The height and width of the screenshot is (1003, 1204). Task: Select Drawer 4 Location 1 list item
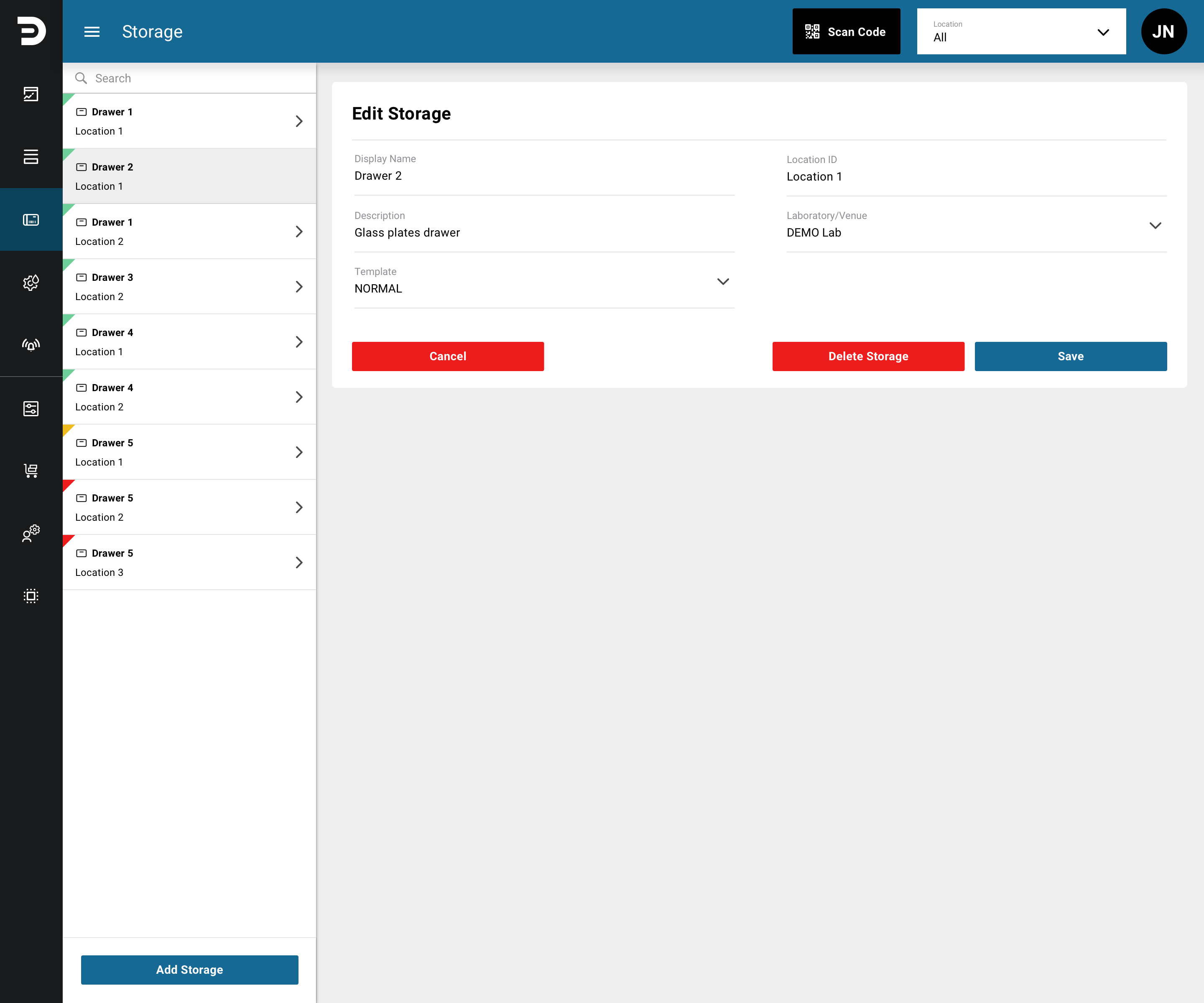pos(189,341)
